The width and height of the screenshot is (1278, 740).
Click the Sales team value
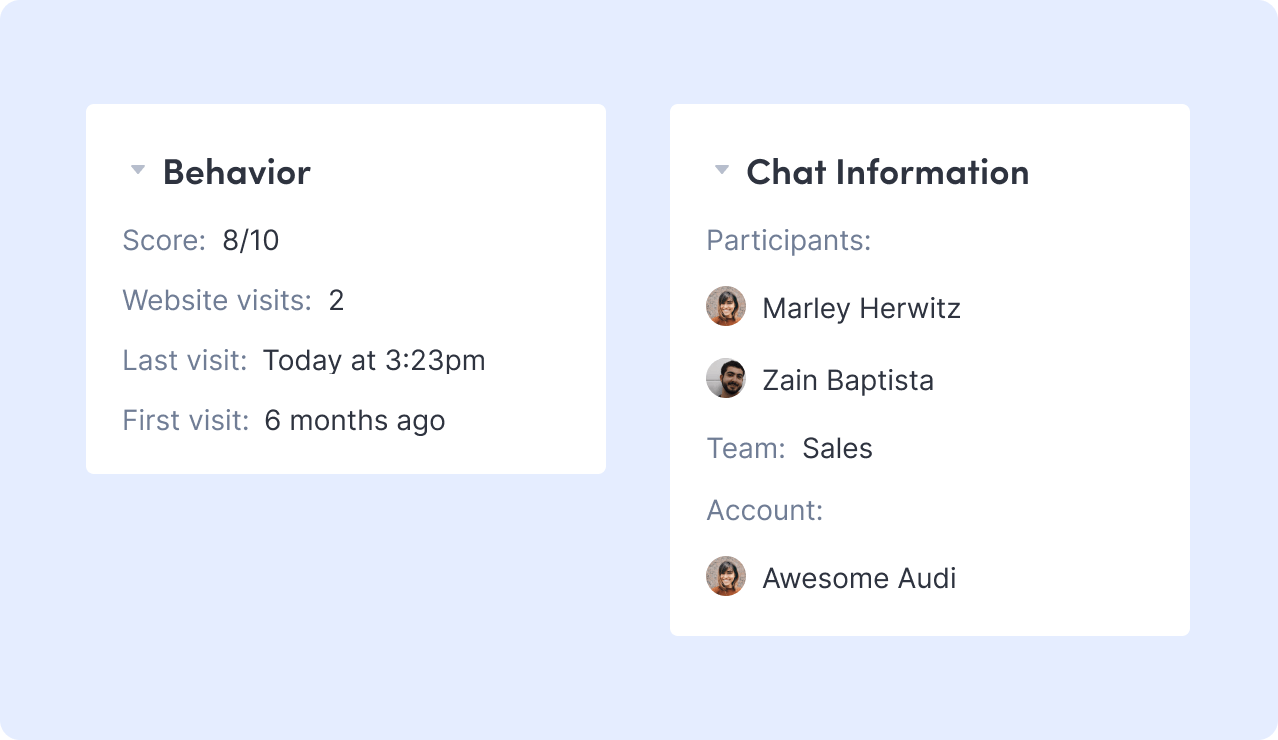coord(838,448)
